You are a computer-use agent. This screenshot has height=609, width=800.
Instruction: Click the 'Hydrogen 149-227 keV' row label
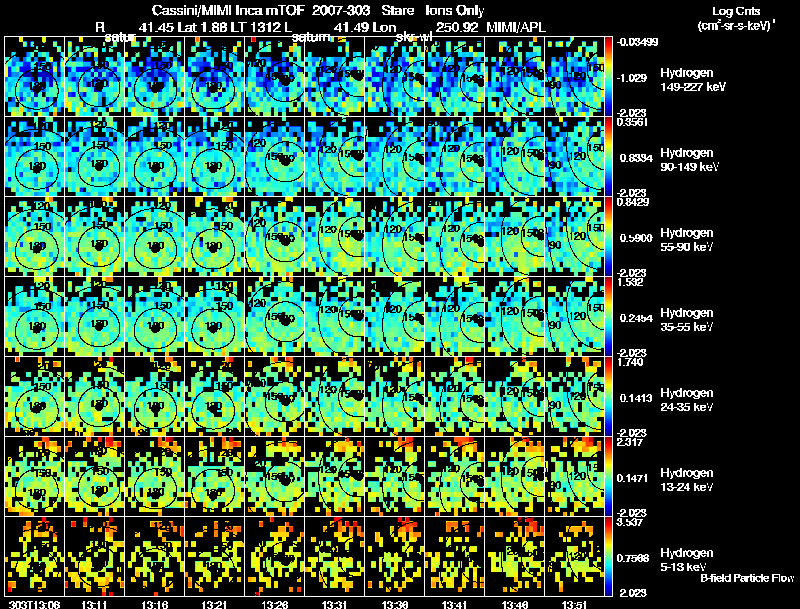coord(693,80)
